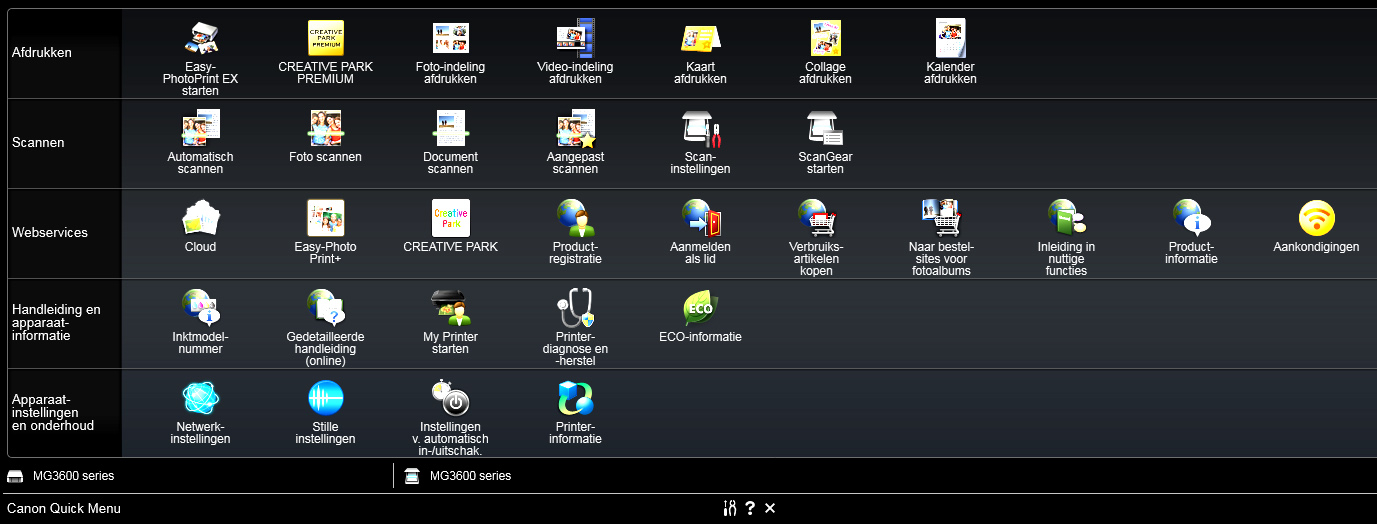Screen dimensions: 1377x524
Task: Open CREATIVE PARK PREMIUM icon
Action: pyautogui.click(x=325, y=39)
